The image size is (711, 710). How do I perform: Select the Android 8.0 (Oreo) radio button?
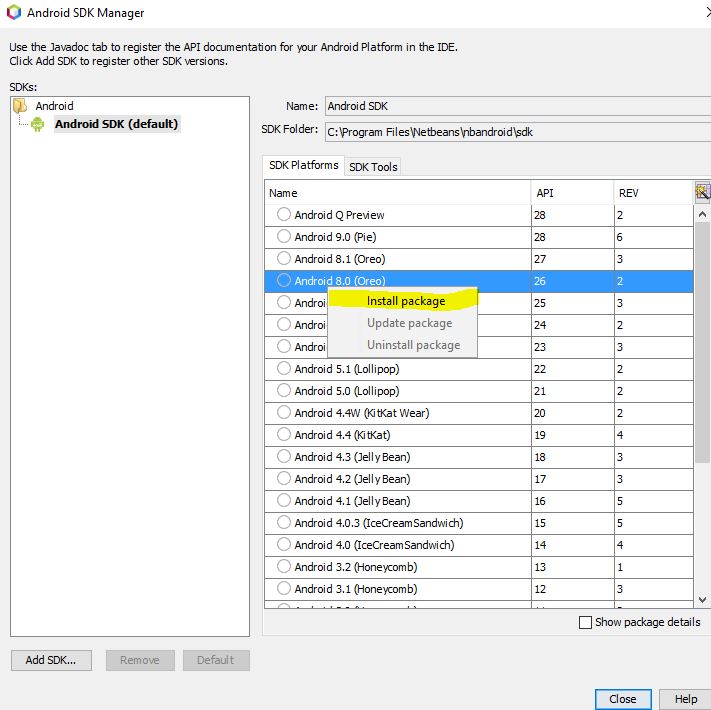click(x=284, y=280)
